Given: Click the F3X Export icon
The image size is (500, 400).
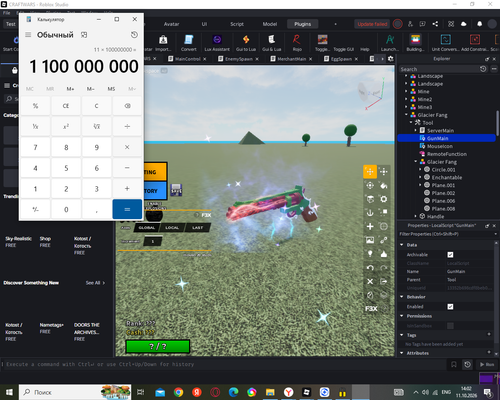Looking at the screenshot, I should [x=384, y=281].
